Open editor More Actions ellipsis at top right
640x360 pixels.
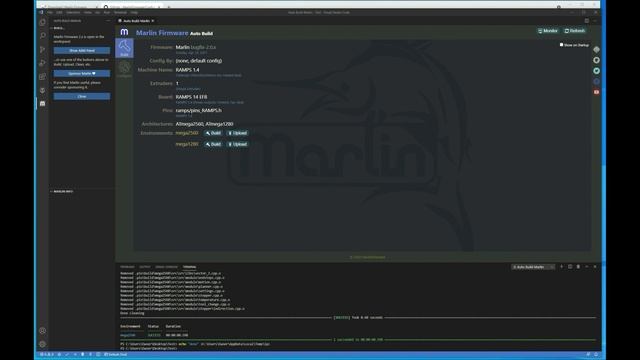coord(595,21)
